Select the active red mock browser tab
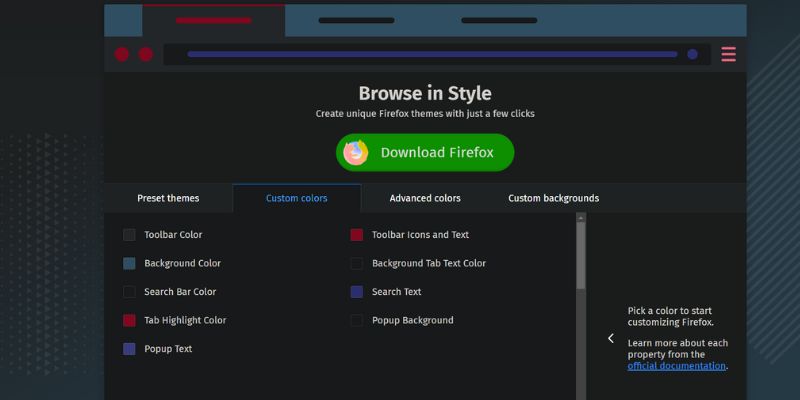Screen dimensions: 800x400 tap(213, 20)
